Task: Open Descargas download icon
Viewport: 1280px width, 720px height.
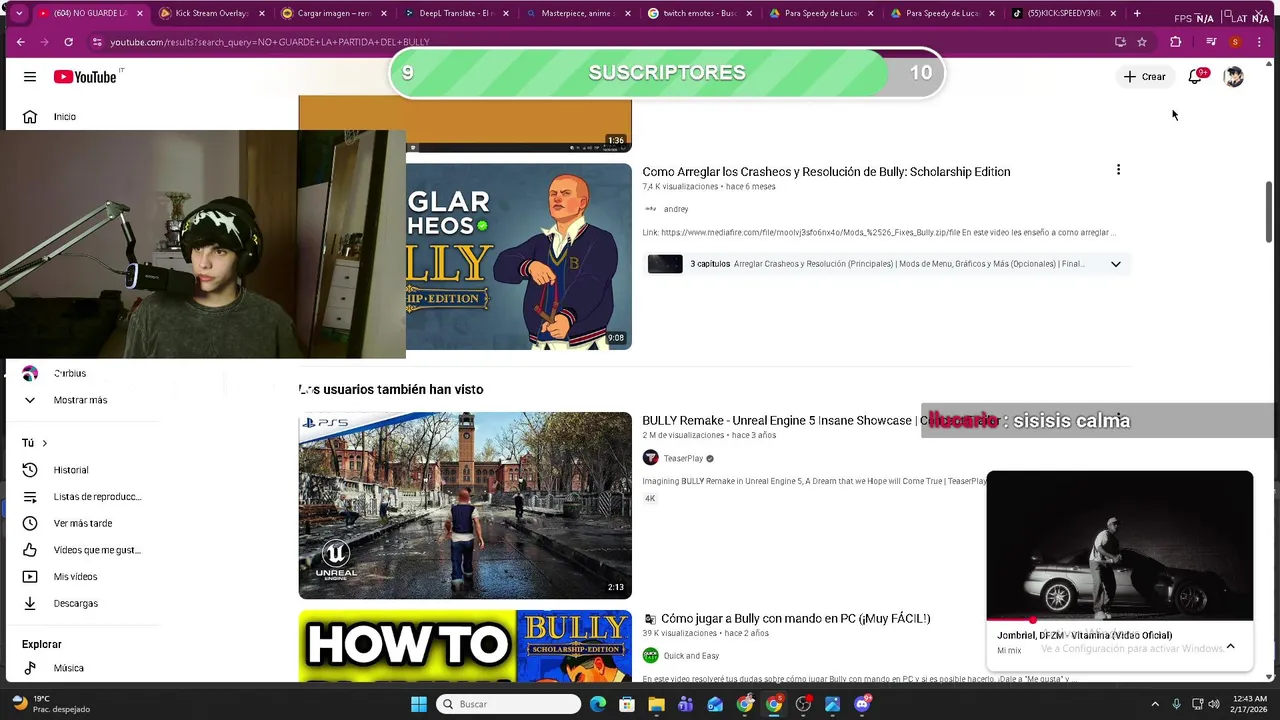Action: pyautogui.click(x=30, y=603)
